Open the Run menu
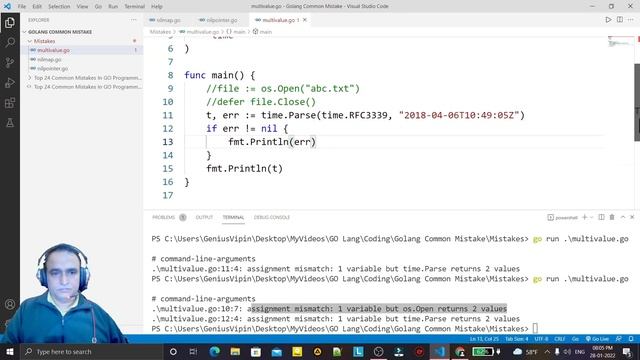 coord(113,7)
